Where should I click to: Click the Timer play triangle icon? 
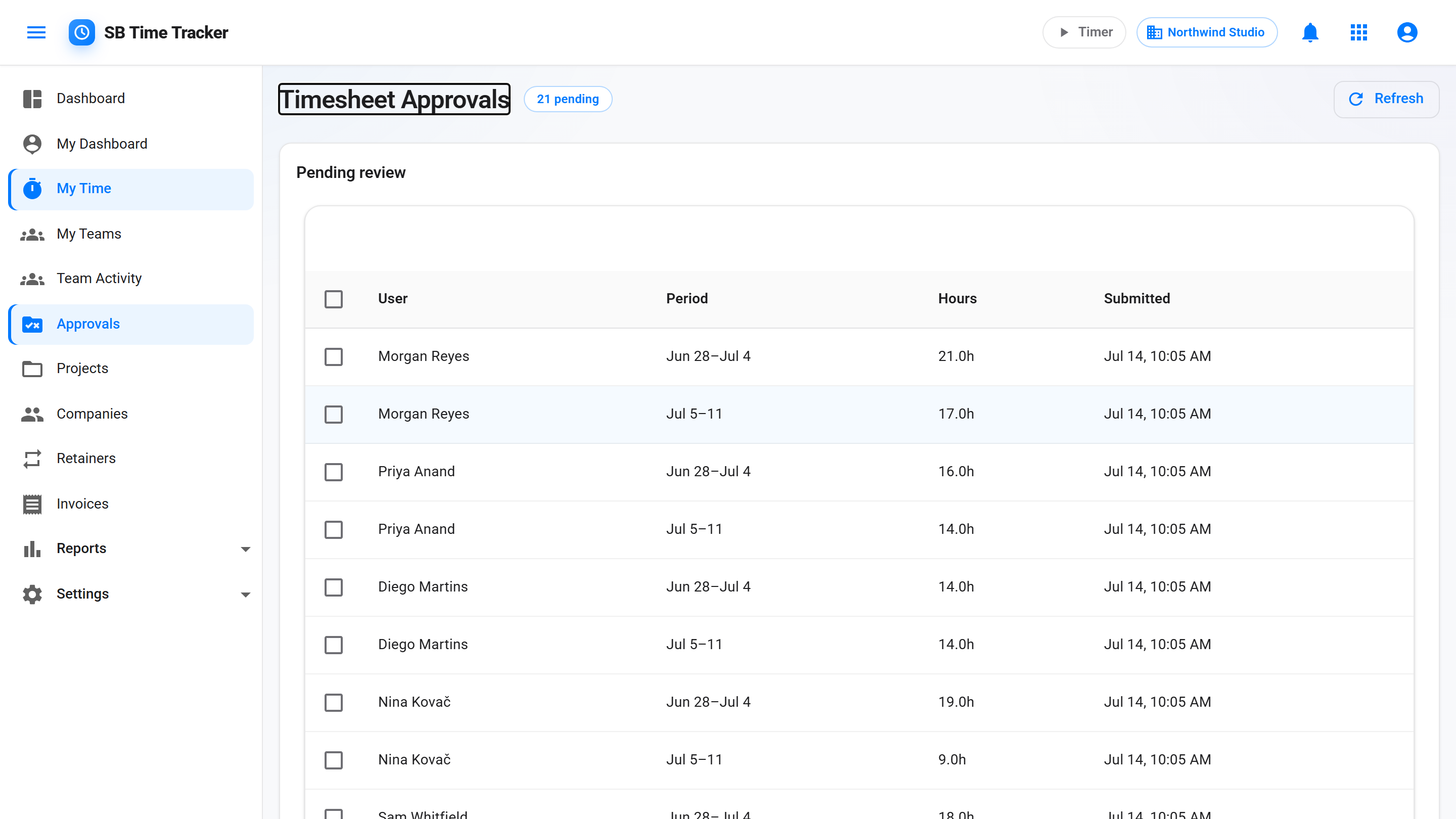(1064, 32)
